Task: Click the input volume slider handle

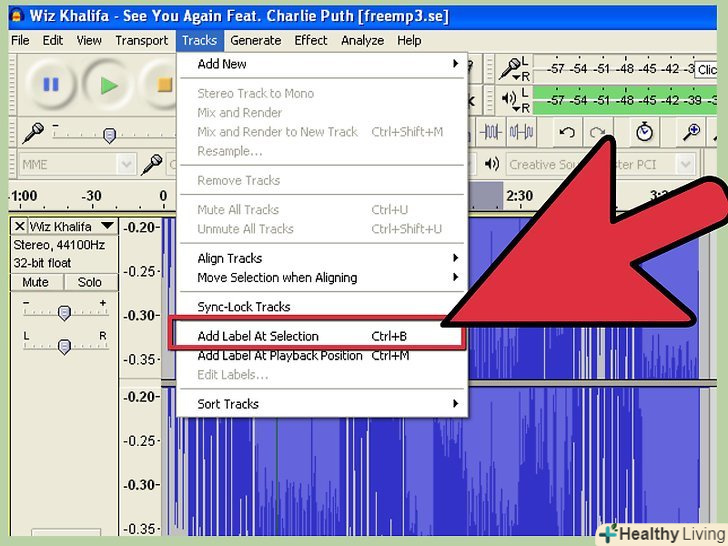Action: pyautogui.click(x=109, y=136)
